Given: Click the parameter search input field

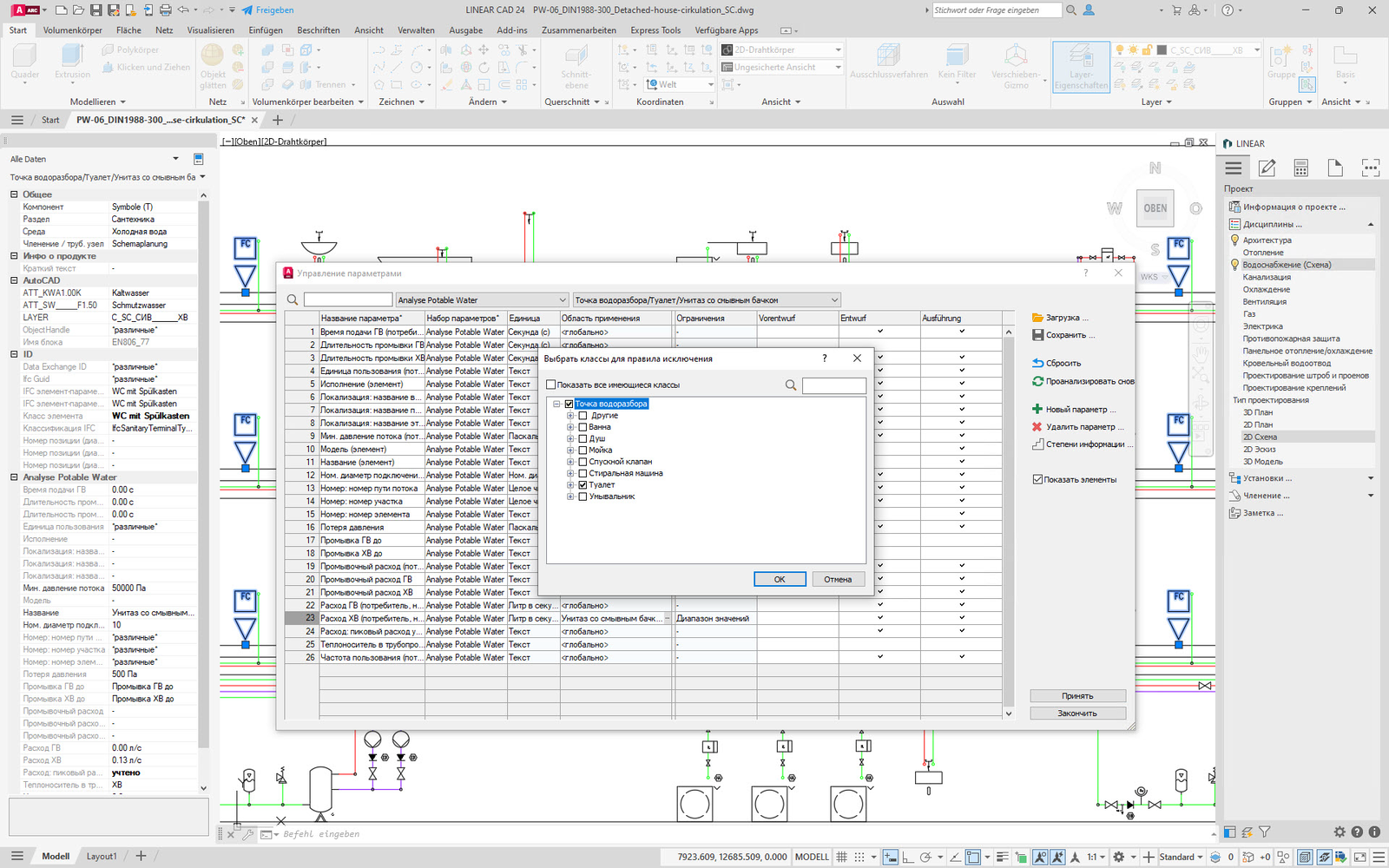Looking at the screenshot, I should coord(348,300).
